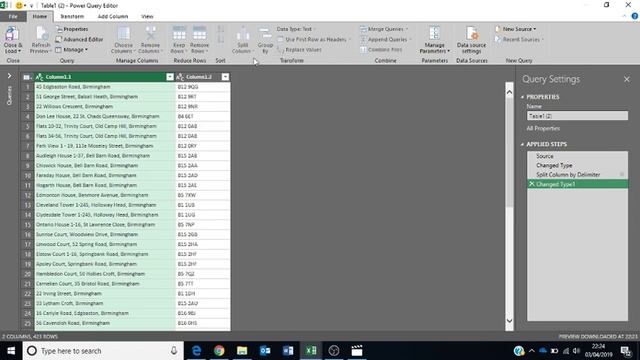Viewport: 640px width, 360px height.
Task: Click the cell '43 Edgbaston Road, Birmingham'
Action: (105, 87)
